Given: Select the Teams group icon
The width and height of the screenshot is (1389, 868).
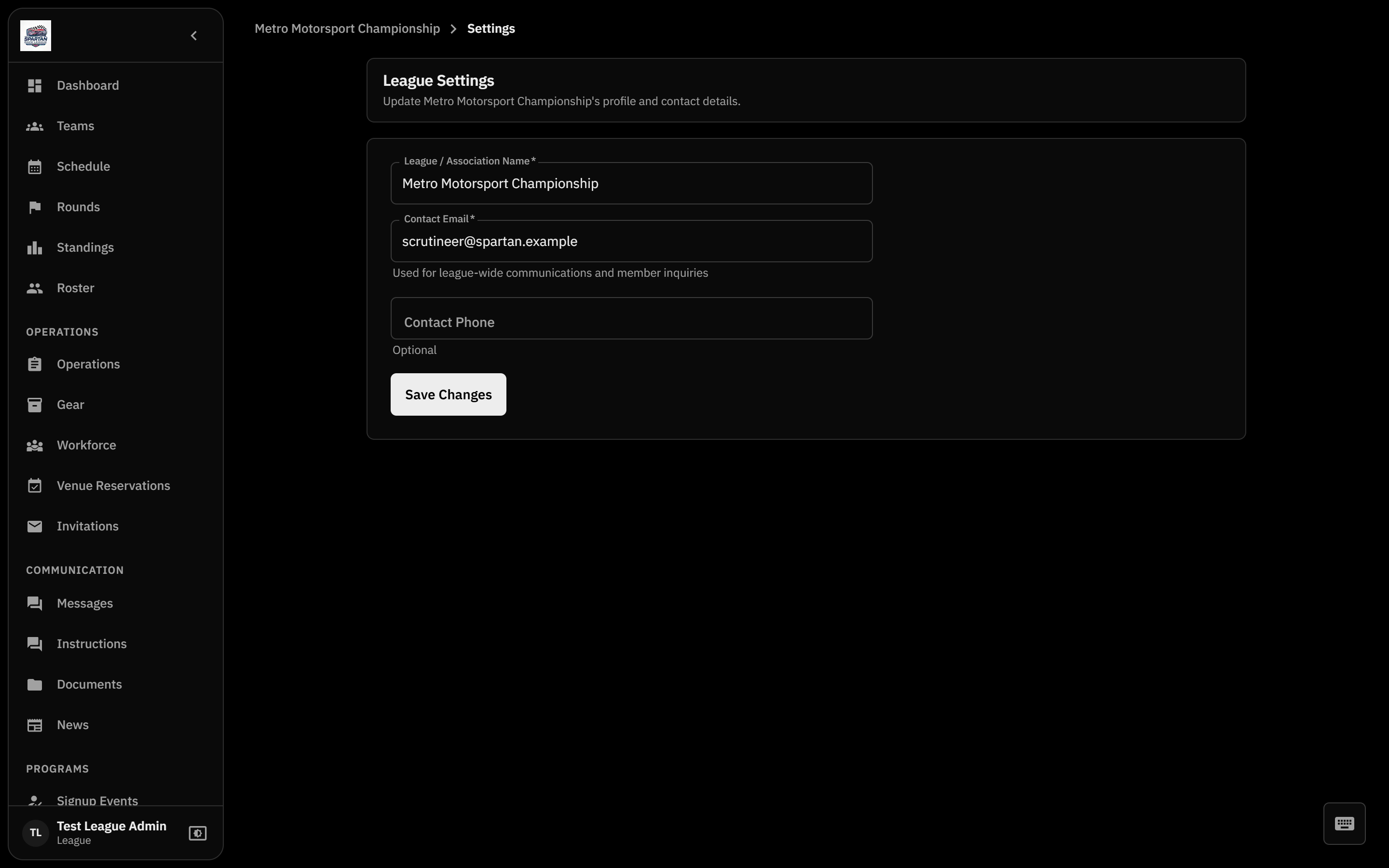Looking at the screenshot, I should pos(34,126).
